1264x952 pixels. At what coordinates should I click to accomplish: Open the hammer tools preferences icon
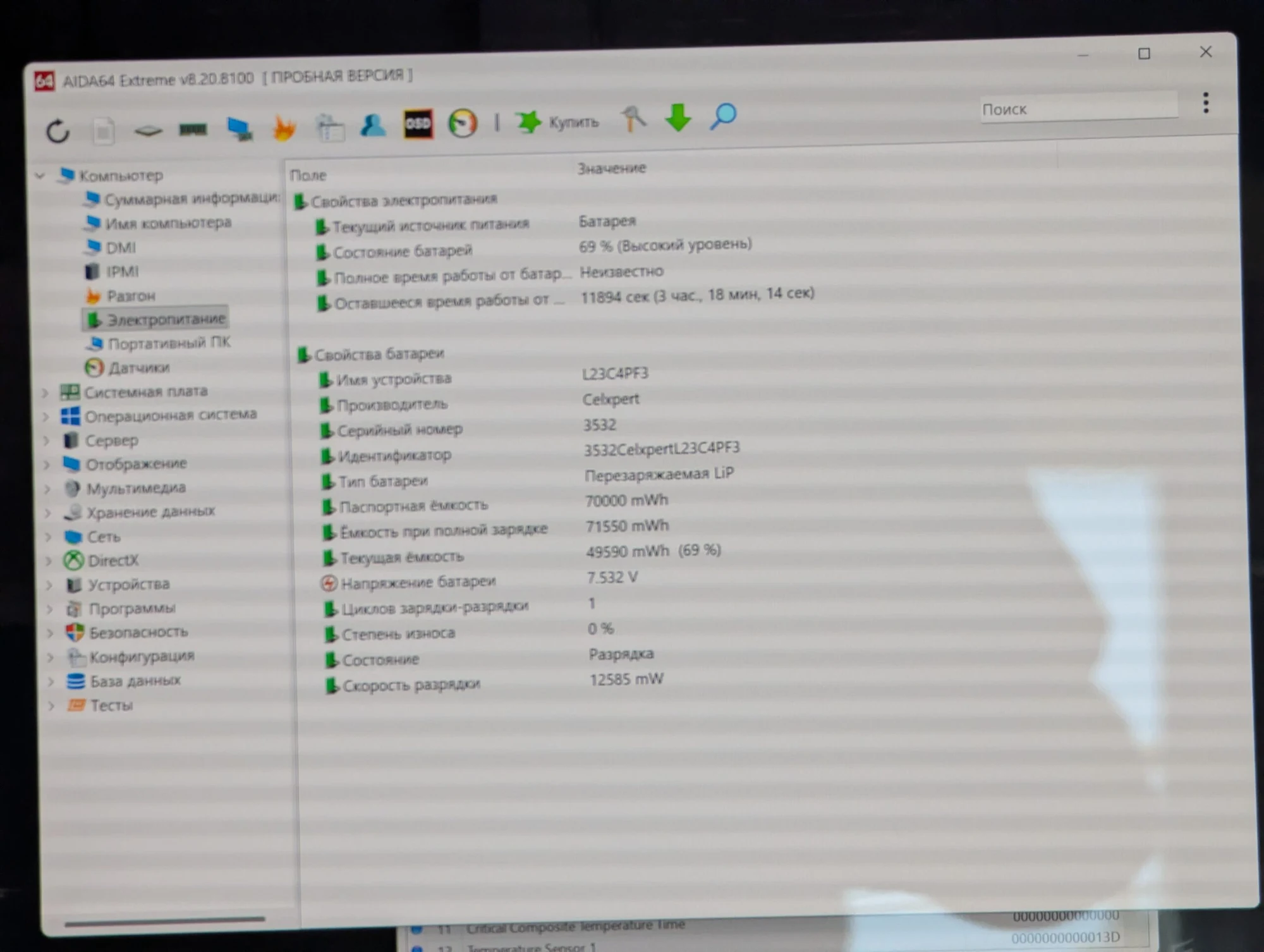coord(633,118)
